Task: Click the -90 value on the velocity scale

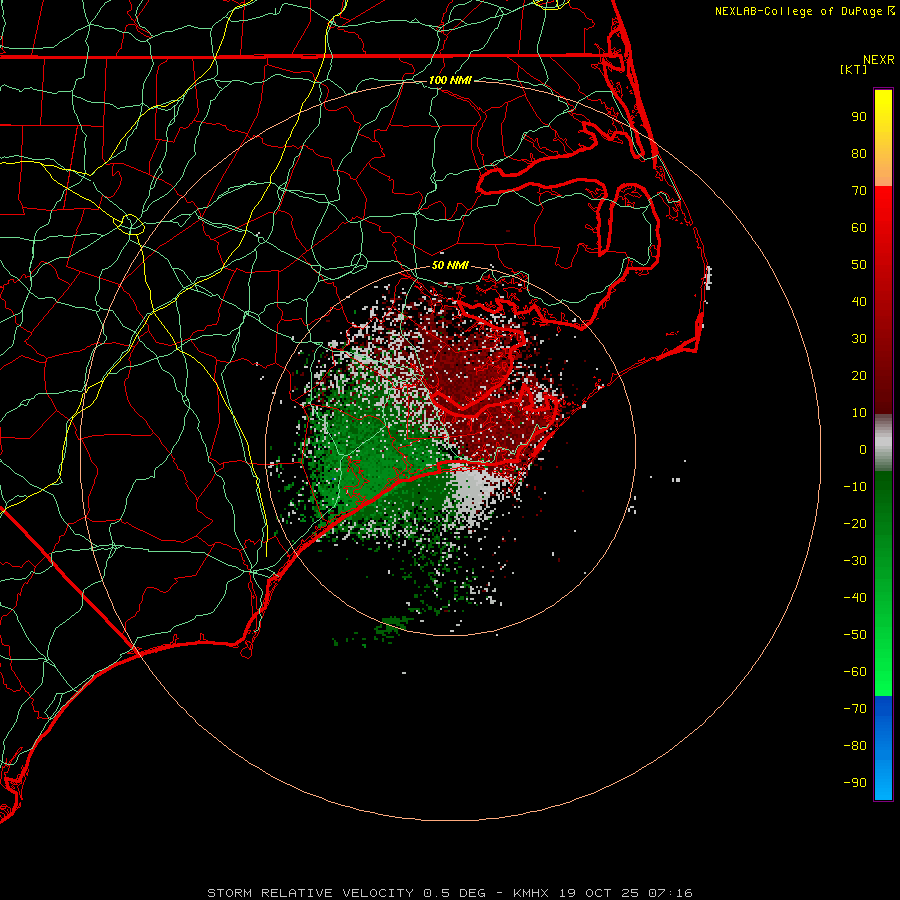Action: click(855, 783)
